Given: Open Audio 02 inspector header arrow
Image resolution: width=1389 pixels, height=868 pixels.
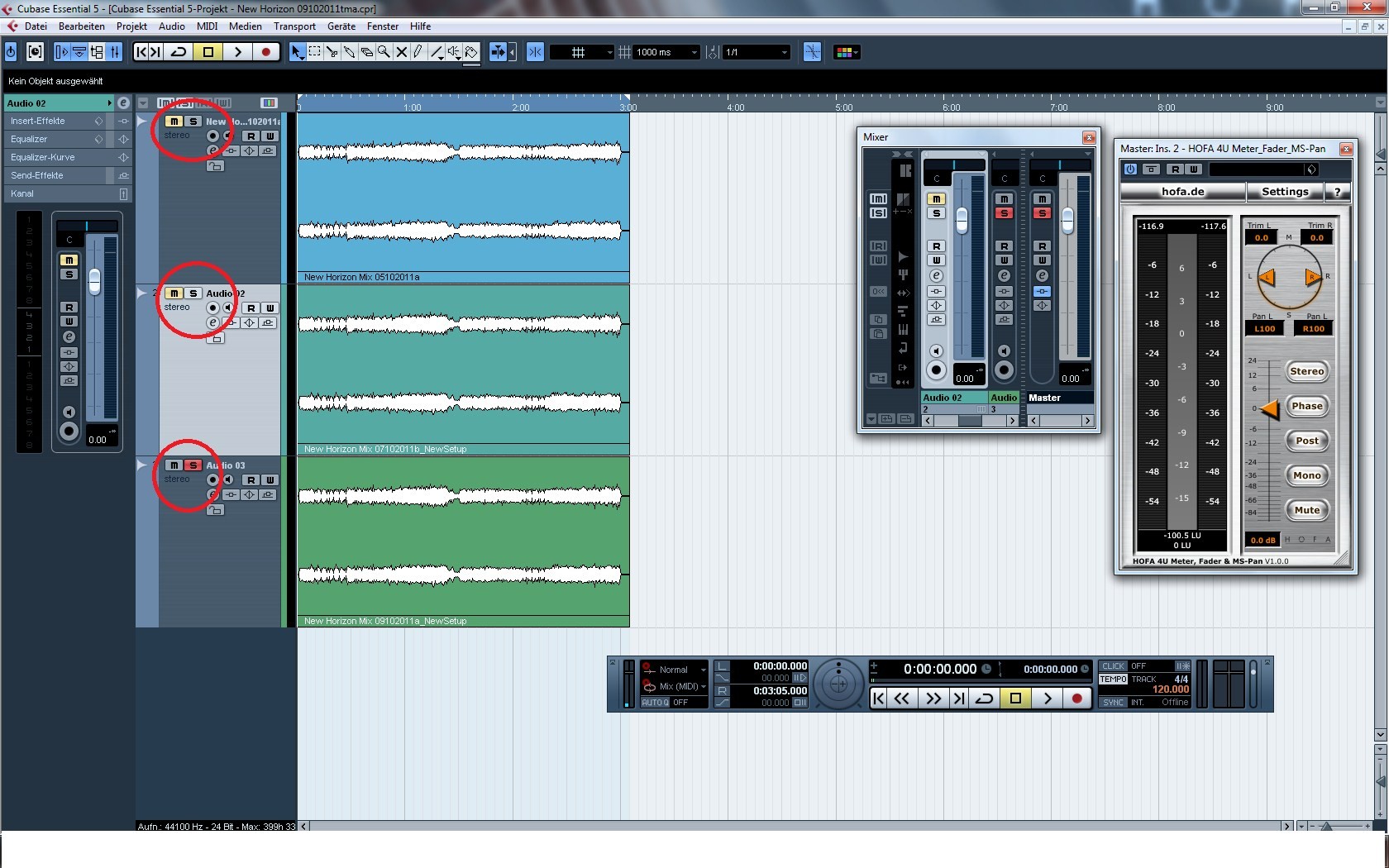Looking at the screenshot, I should [109, 103].
